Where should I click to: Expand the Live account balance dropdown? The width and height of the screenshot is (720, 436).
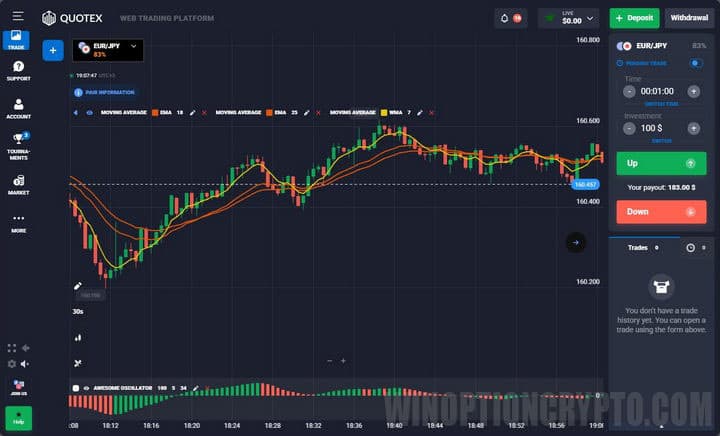click(568, 18)
